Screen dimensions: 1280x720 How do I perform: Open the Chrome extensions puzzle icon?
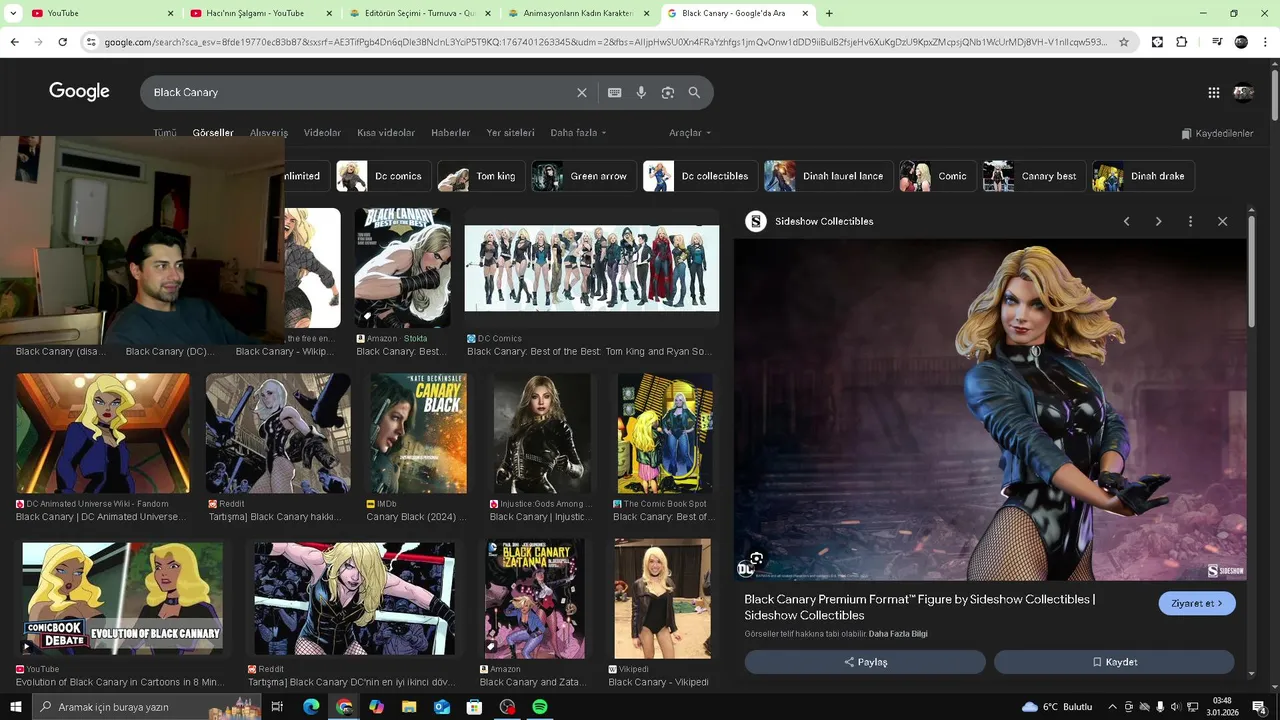click(1182, 42)
